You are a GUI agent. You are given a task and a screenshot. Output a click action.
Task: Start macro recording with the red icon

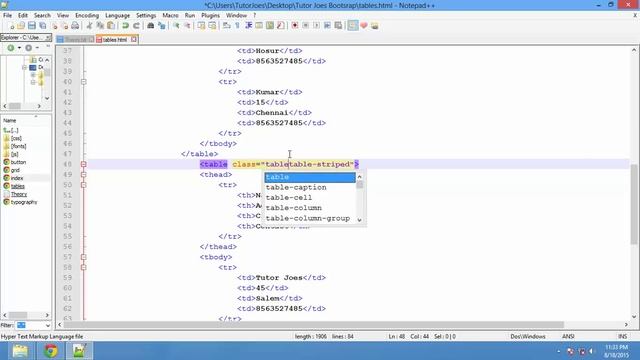(x=295, y=26)
